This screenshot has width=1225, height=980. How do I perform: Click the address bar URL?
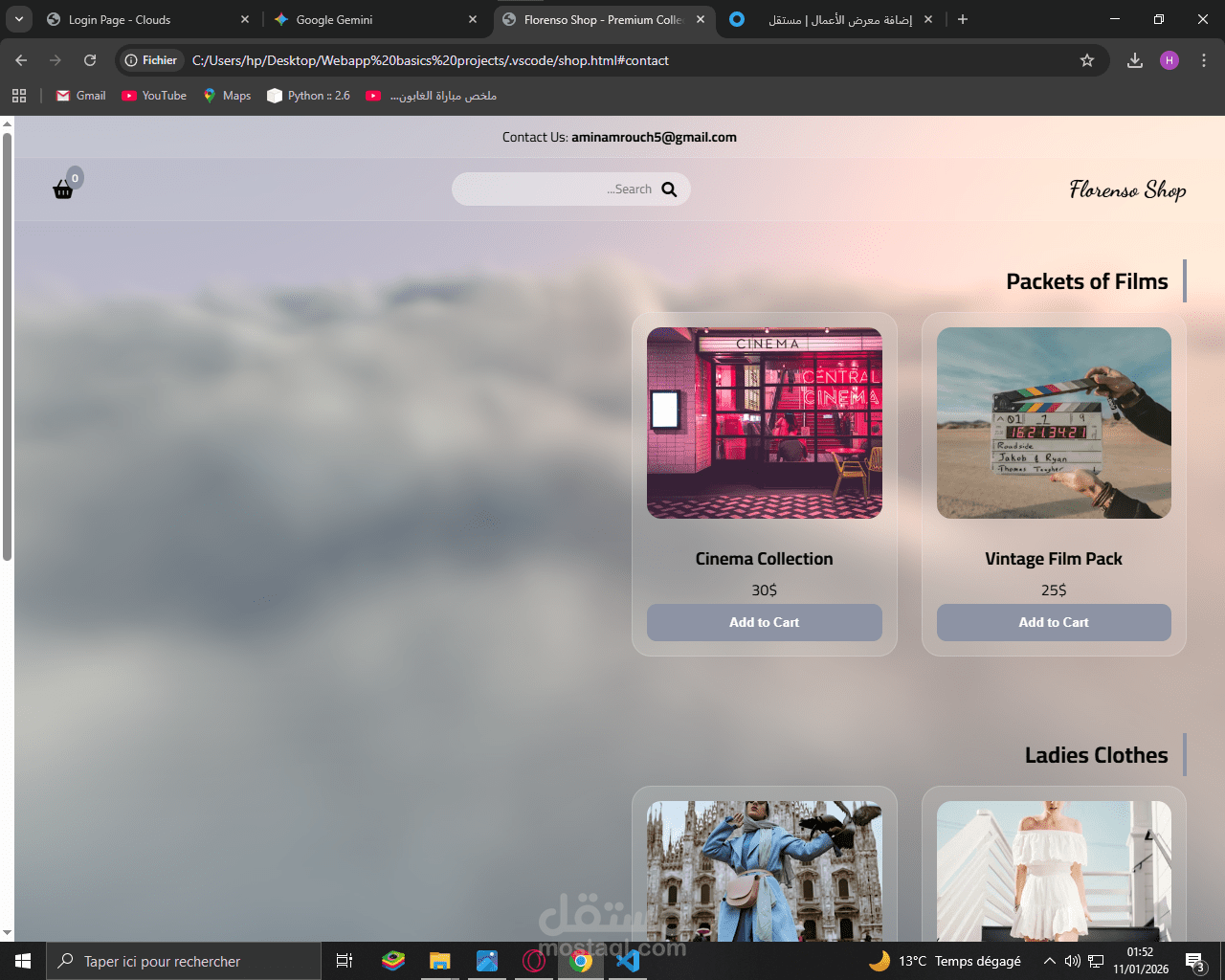coord(431,60)
